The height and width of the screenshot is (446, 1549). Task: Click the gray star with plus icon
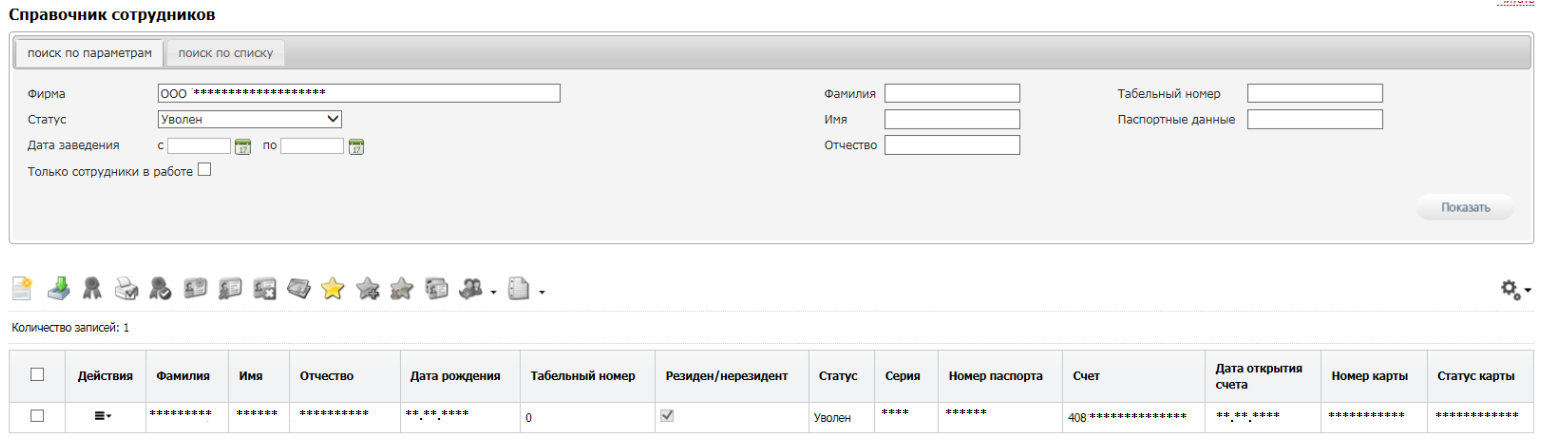pyautogui.click(x=367, y=289)
